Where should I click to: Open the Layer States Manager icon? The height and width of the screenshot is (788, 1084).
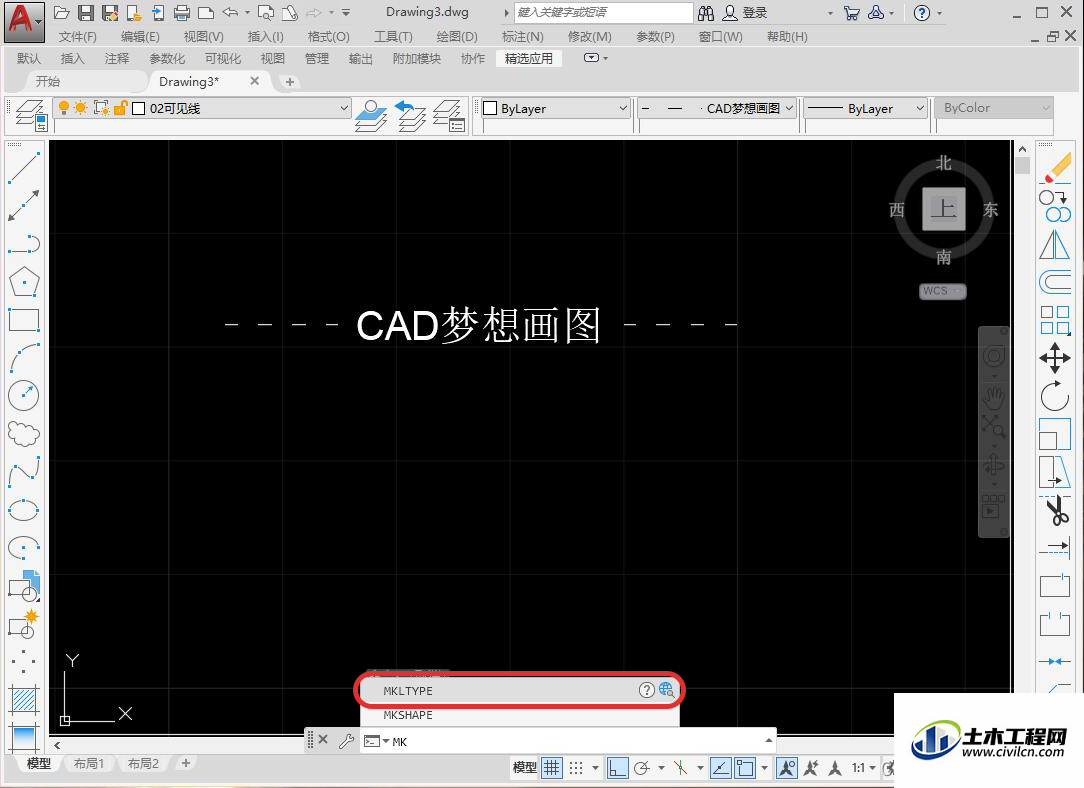[449, 115]
